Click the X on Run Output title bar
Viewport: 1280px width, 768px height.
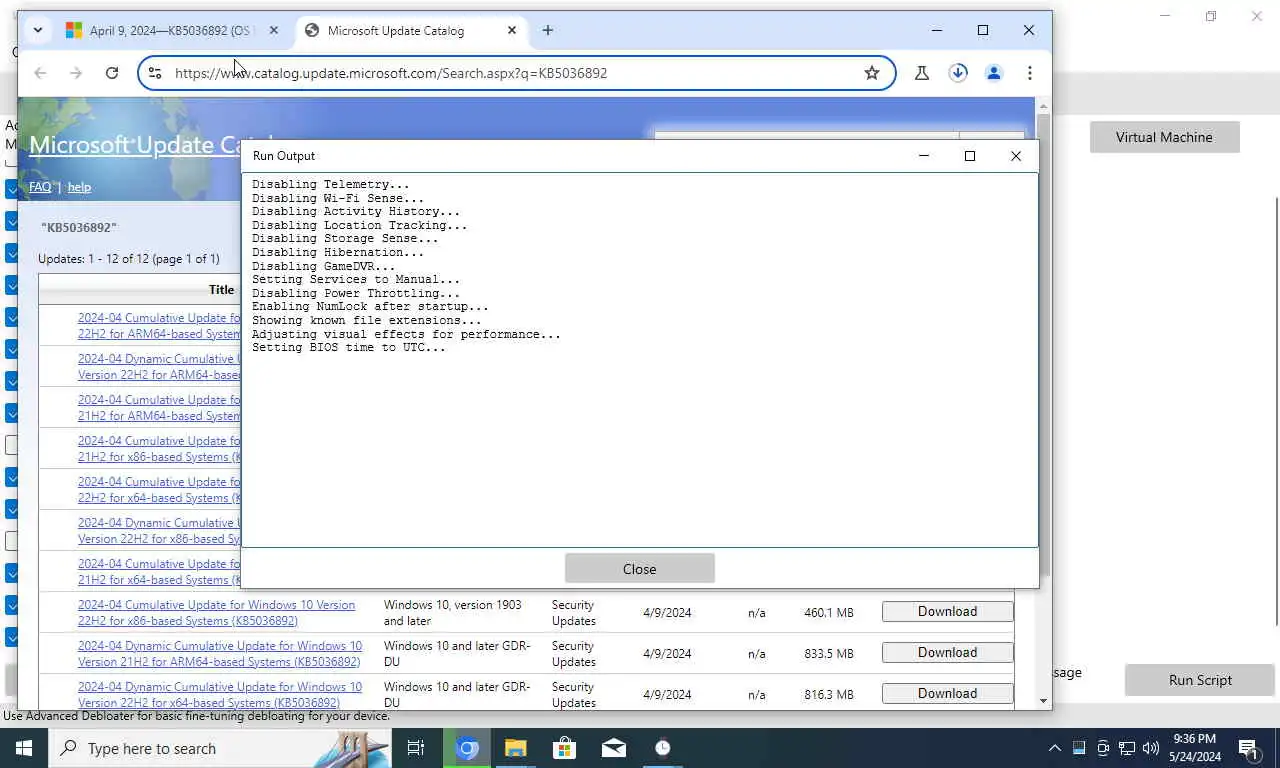point(1016,156)
